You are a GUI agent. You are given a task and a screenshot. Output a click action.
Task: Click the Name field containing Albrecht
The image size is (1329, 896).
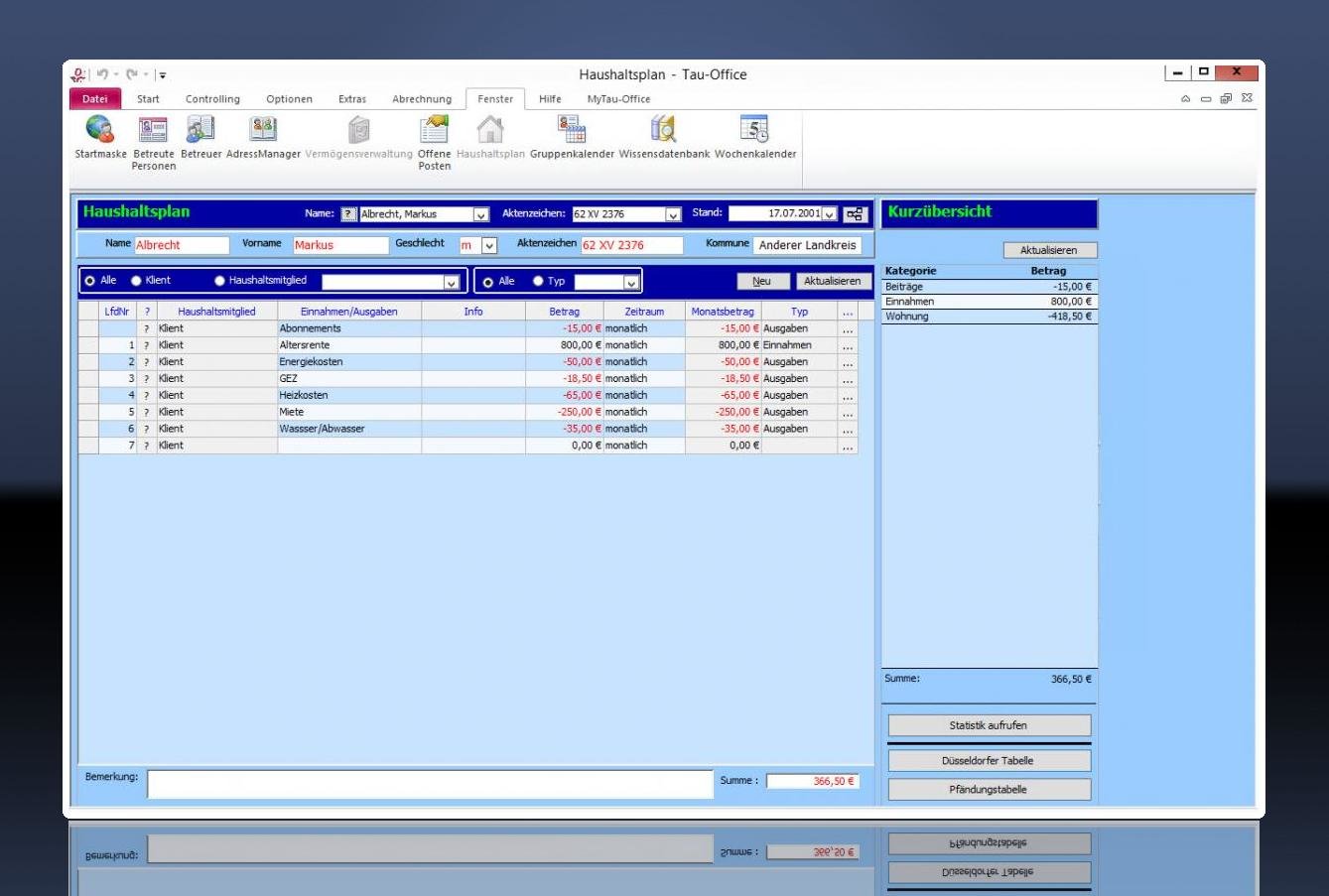pos(182,245)
